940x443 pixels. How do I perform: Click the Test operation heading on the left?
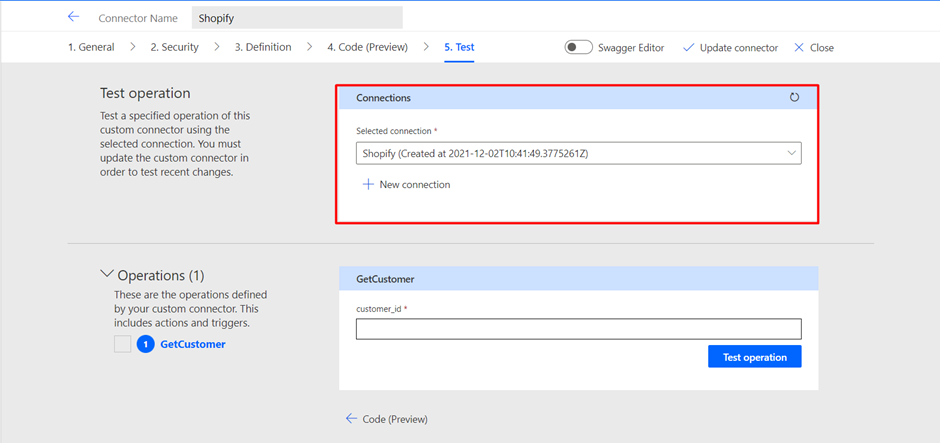145,94
